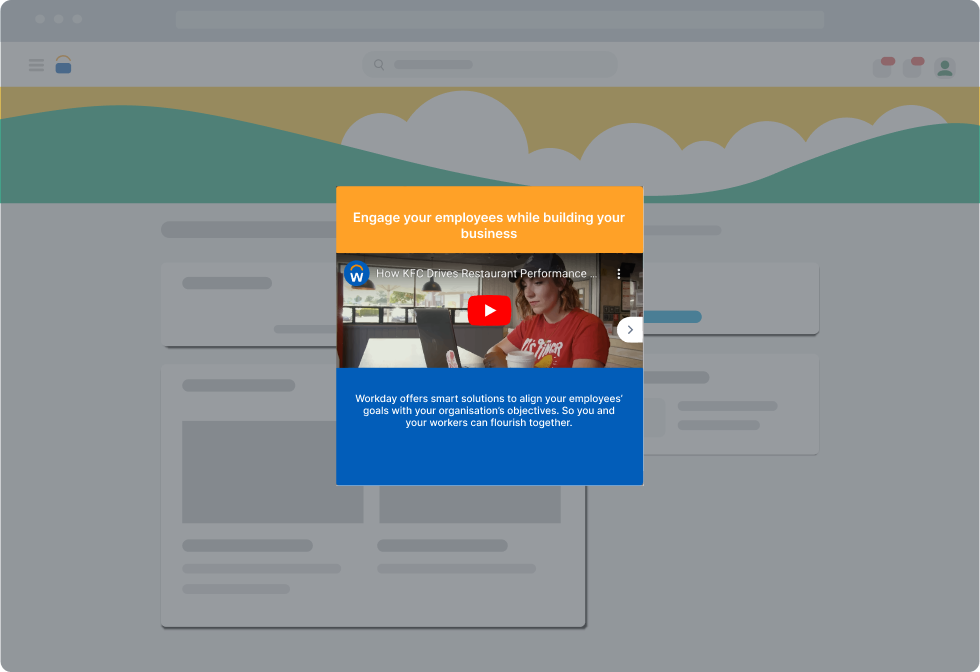Screen dimensions: 980x672
Task: Open the user profile avatar icon
Action: click(945, 68)
